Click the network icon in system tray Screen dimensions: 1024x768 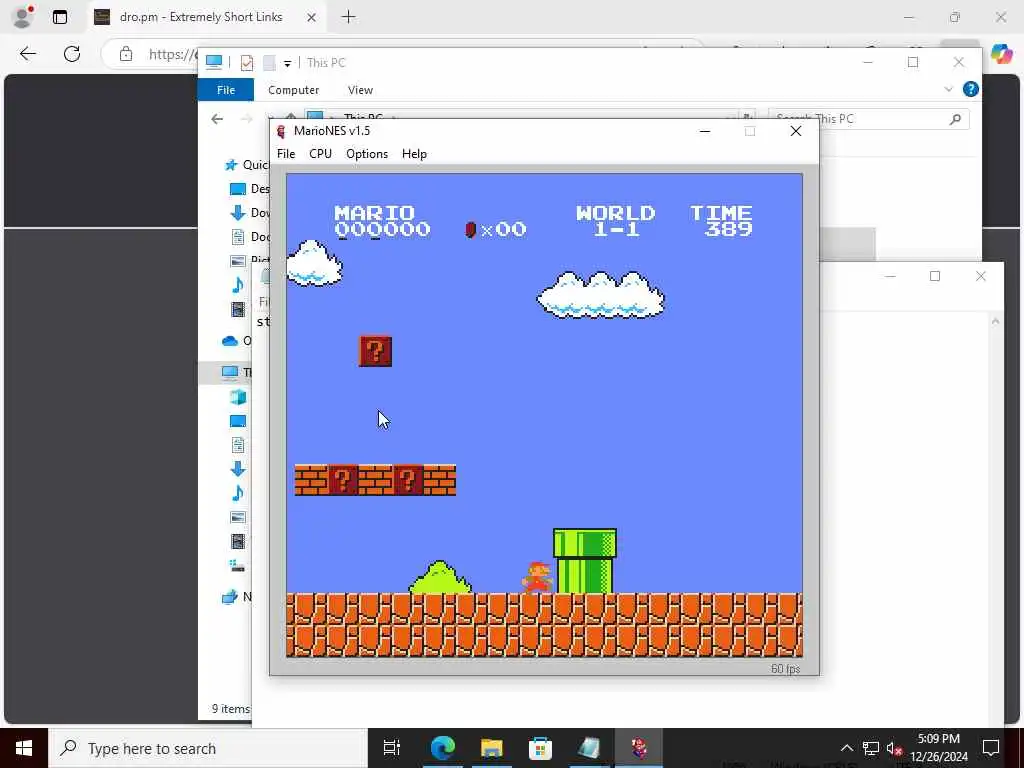coord(871,748)
